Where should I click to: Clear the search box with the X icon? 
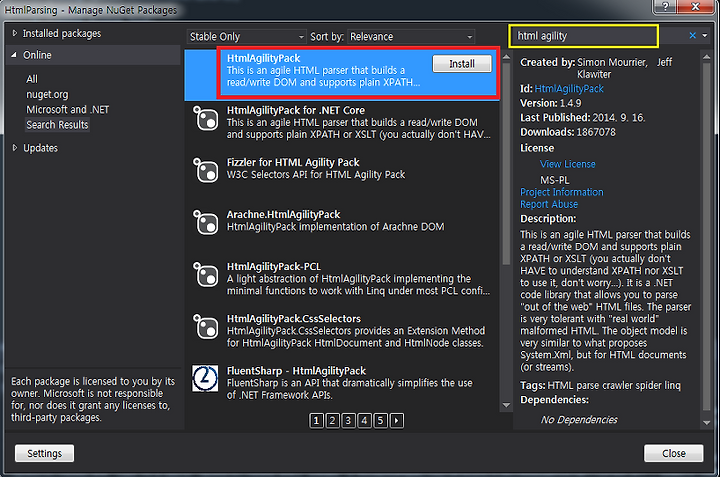[692, 35]
